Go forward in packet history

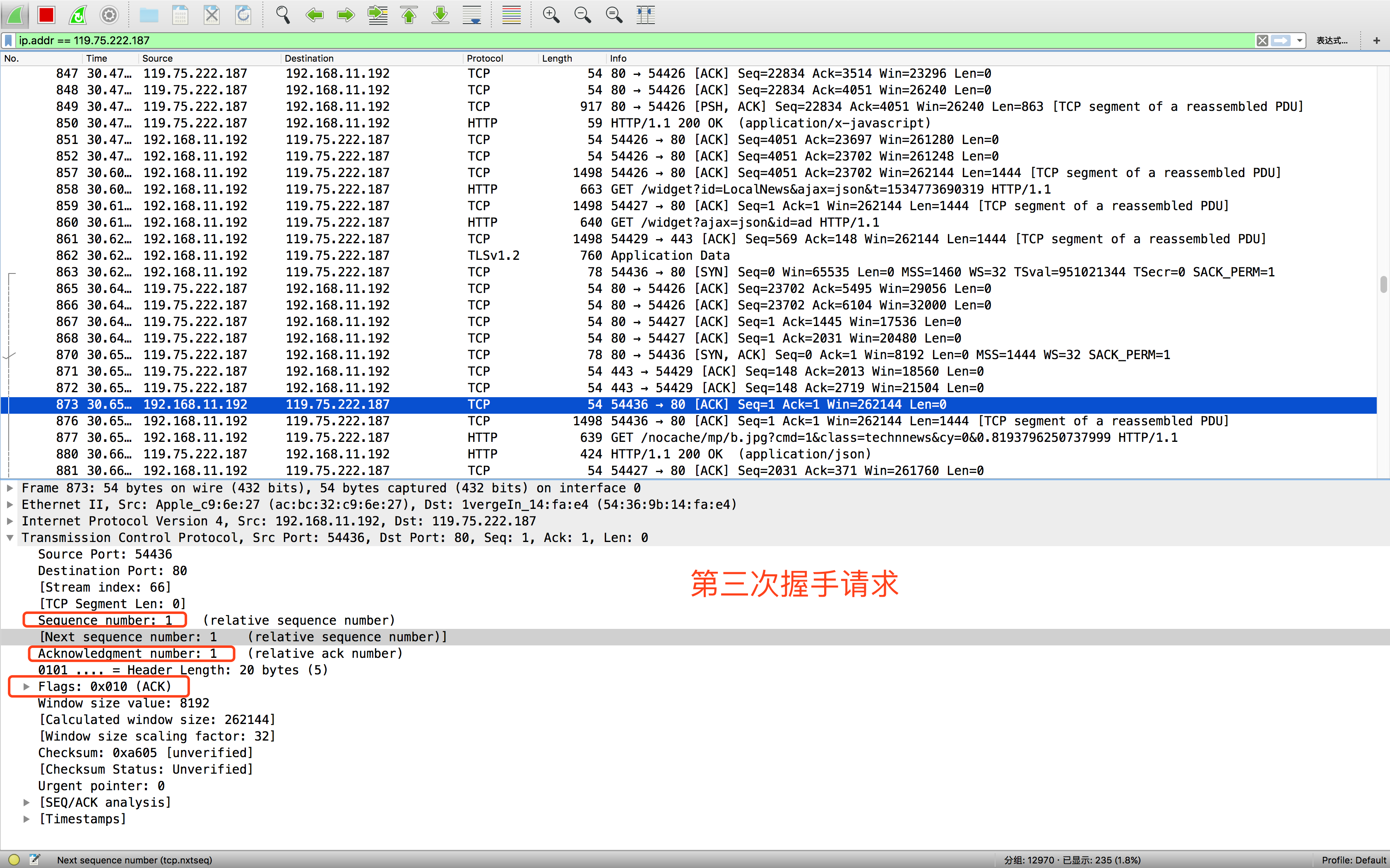click(x=346, y=15)
